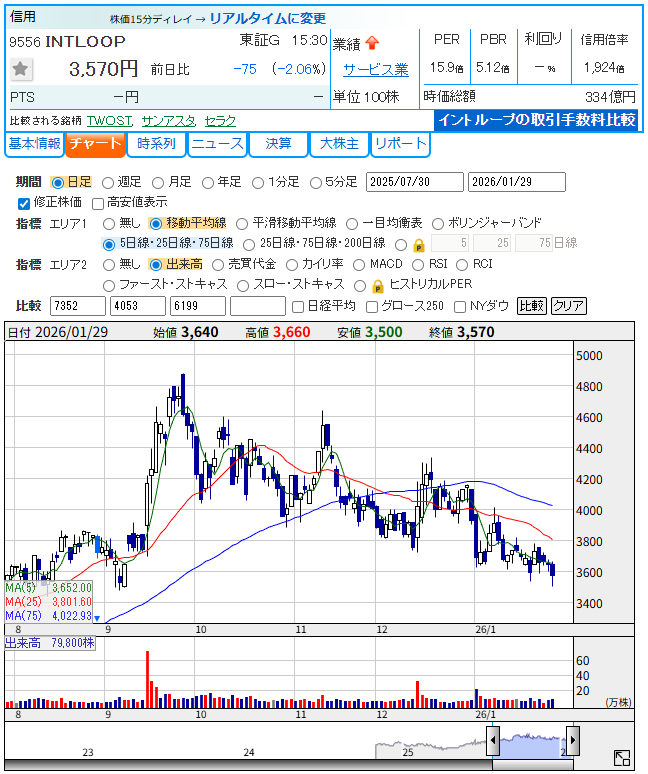Collapse the MA legend with the blue triangle
This screenshot has width=648, height=774.
point(97,619)
